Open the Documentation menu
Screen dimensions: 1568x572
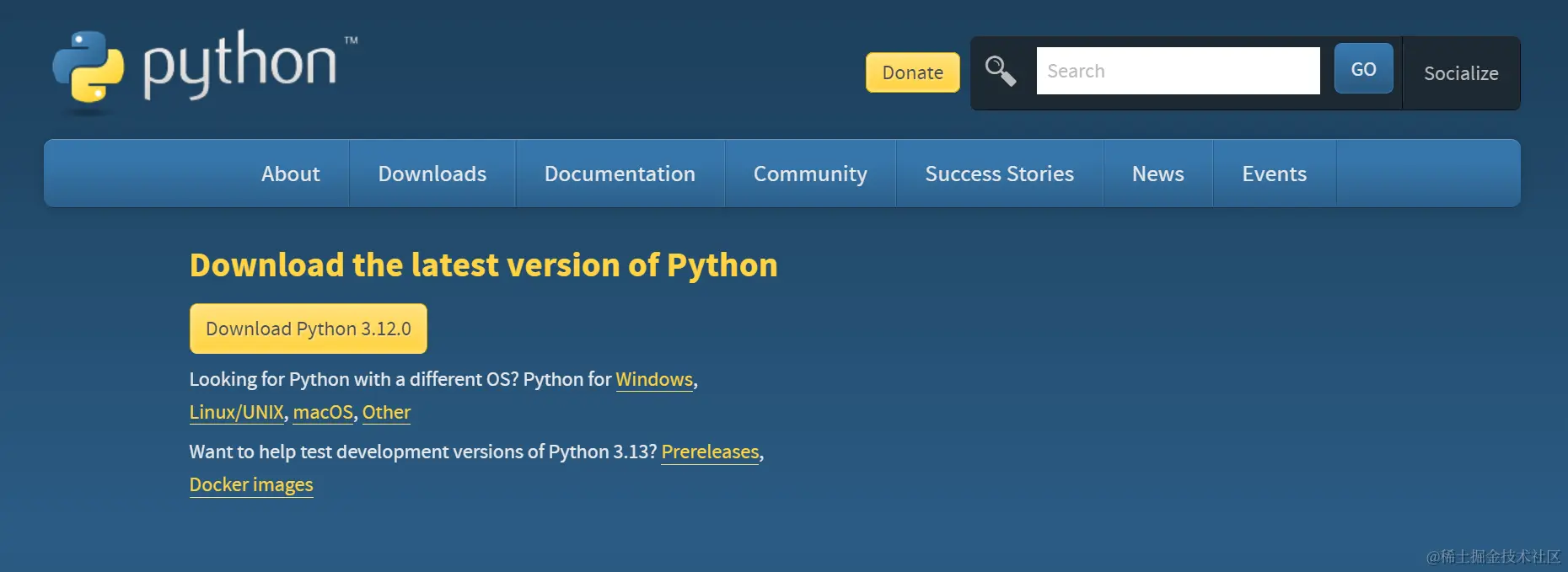[x=620, y=174]
